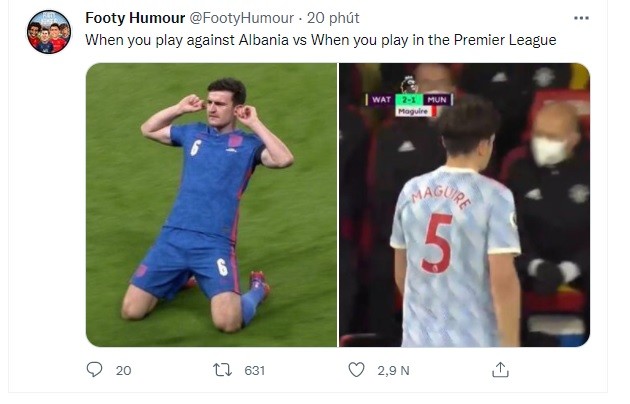This screenshot has height=404, width=630.
Task: Click the WAT 2-1 MUN scoreboard in photo
Action: [410, 100]
